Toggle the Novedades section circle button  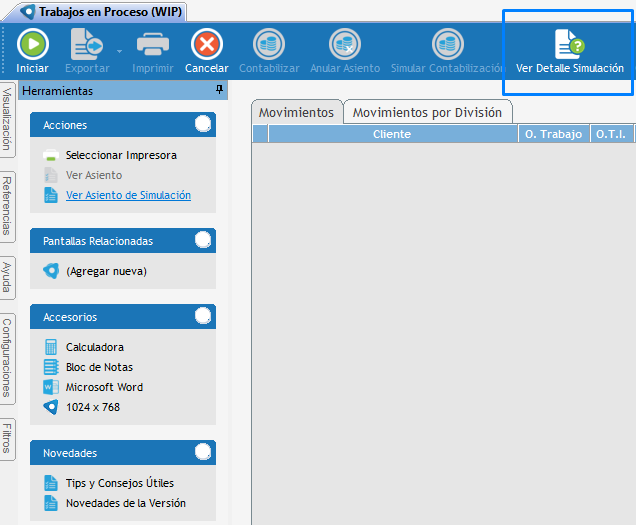pos(203,452)
